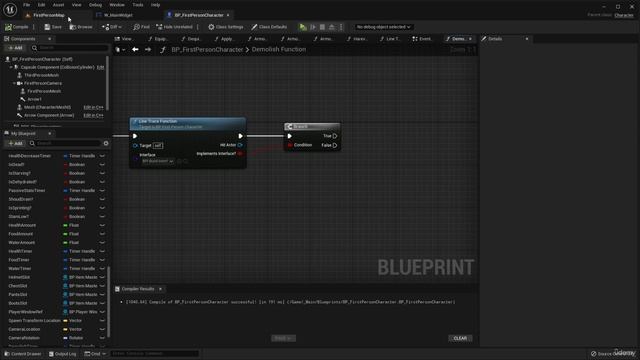Viewport: 640px width, 360px height.
Task: Click BP_FirstPersonCharacter in the breadcrumb
Action: [207, 49]
